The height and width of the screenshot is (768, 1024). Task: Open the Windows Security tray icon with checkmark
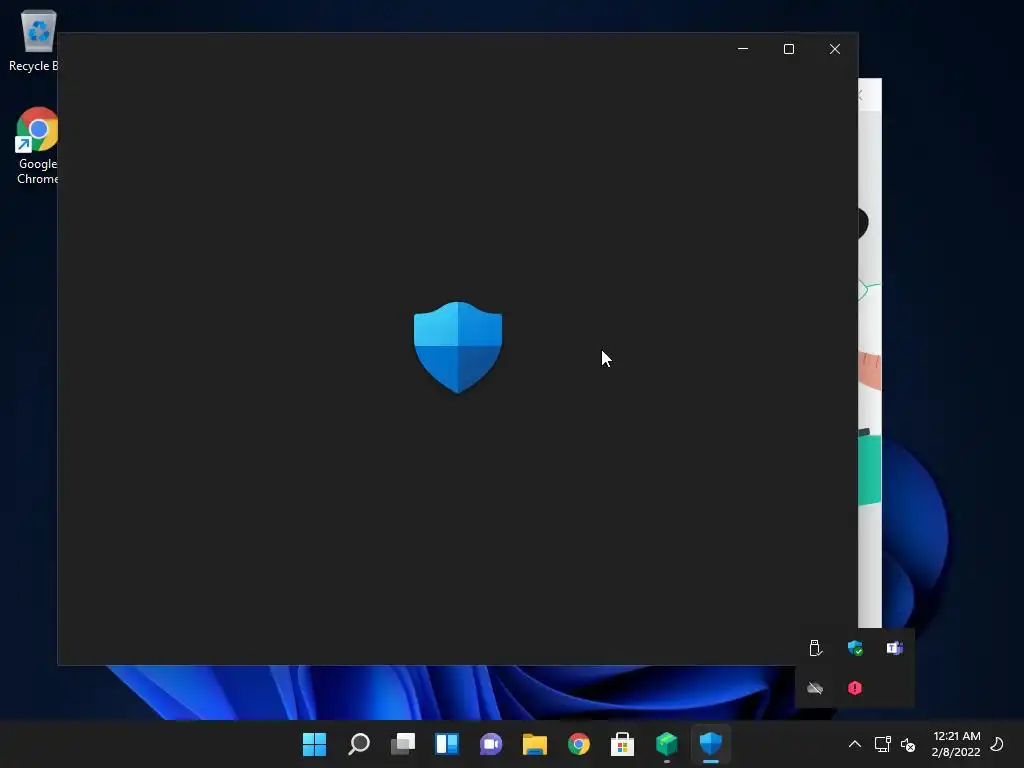click(855, 648)
